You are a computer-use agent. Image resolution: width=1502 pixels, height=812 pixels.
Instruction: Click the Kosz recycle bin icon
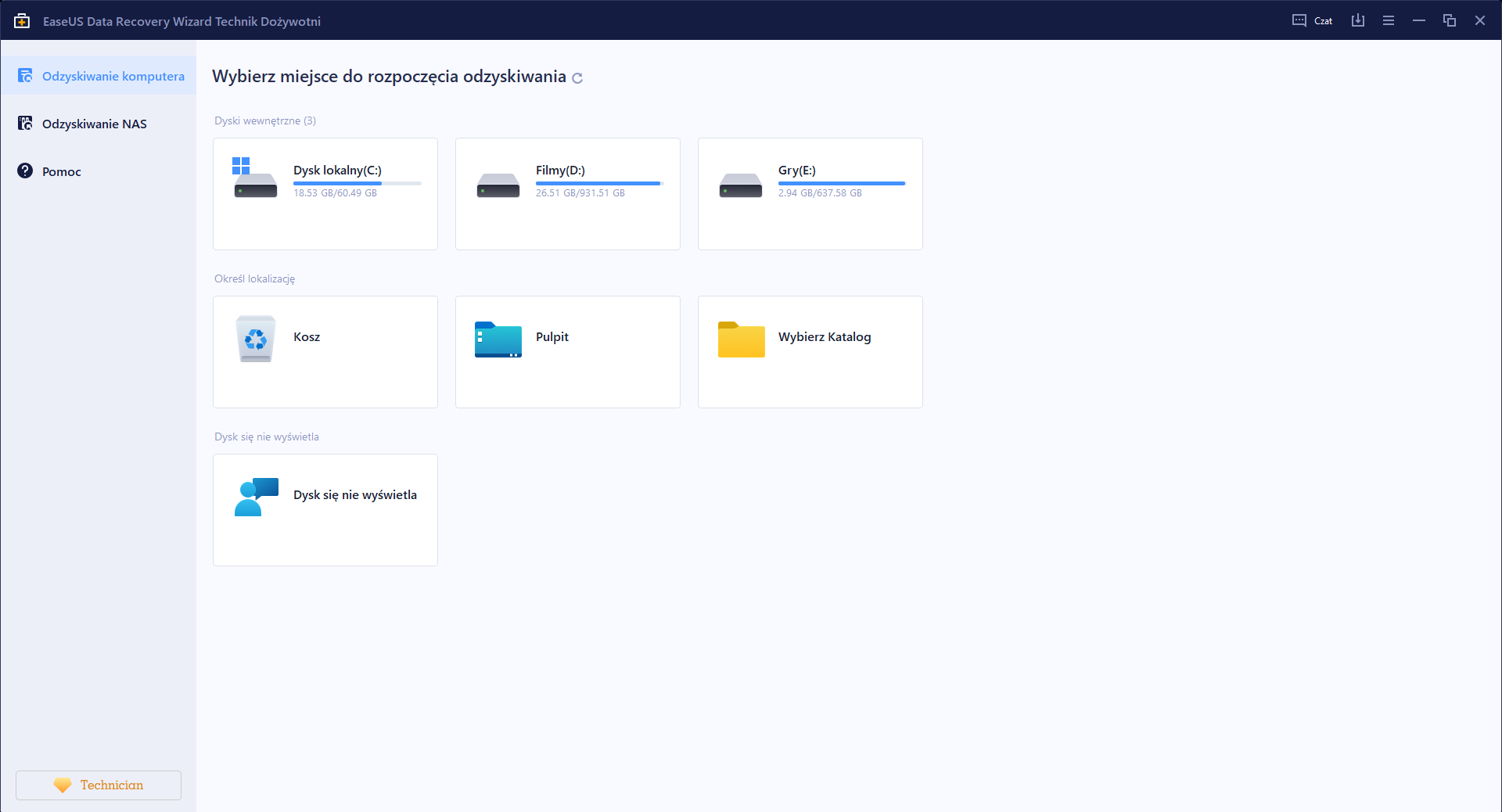click(x=256, y=339)
